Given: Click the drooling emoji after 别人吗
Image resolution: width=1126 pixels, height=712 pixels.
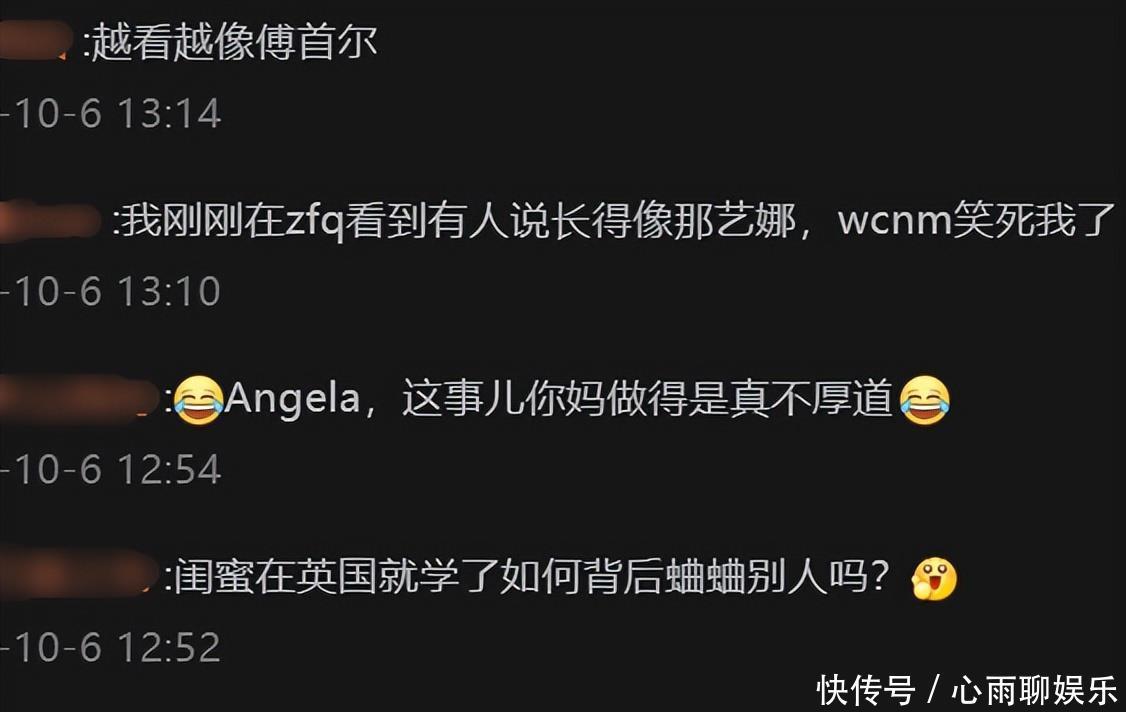Looking at the screenshot, I should (x=934, y=578).
